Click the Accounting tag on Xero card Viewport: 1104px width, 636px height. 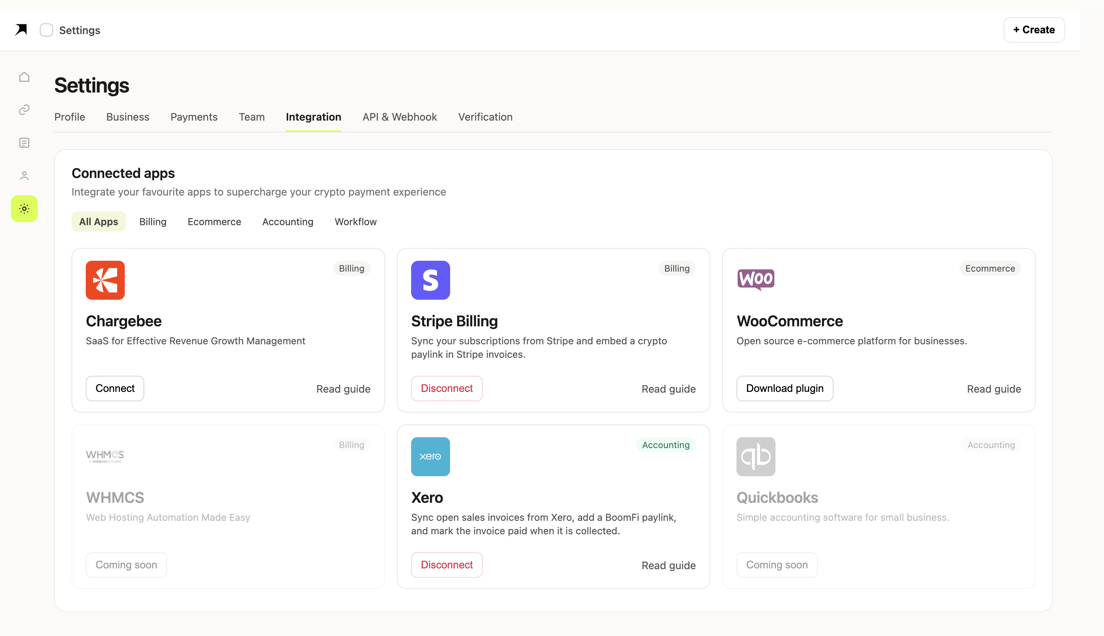665,445
